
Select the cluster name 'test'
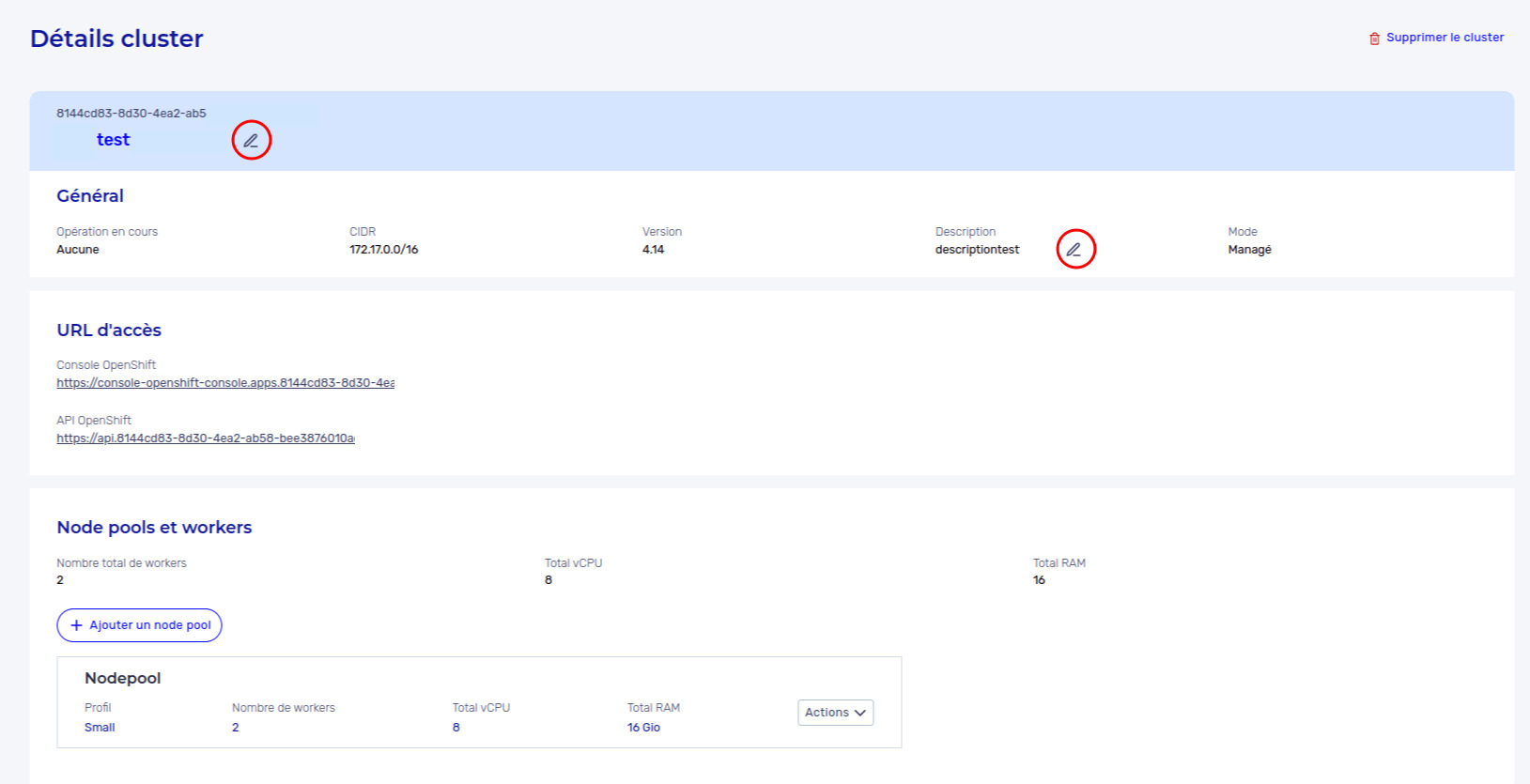(113, 140)
